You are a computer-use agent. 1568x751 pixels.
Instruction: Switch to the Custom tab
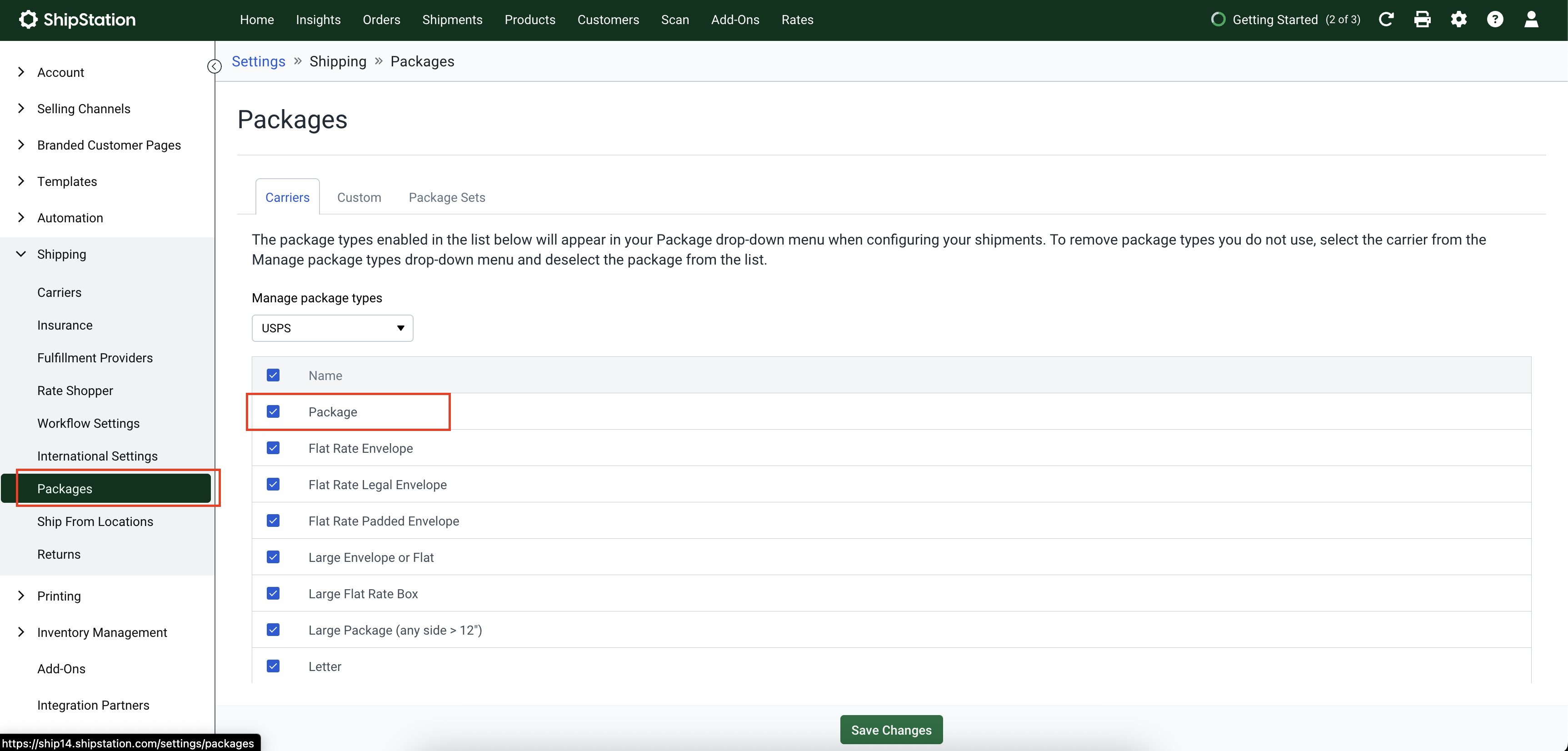pos(359,197)
